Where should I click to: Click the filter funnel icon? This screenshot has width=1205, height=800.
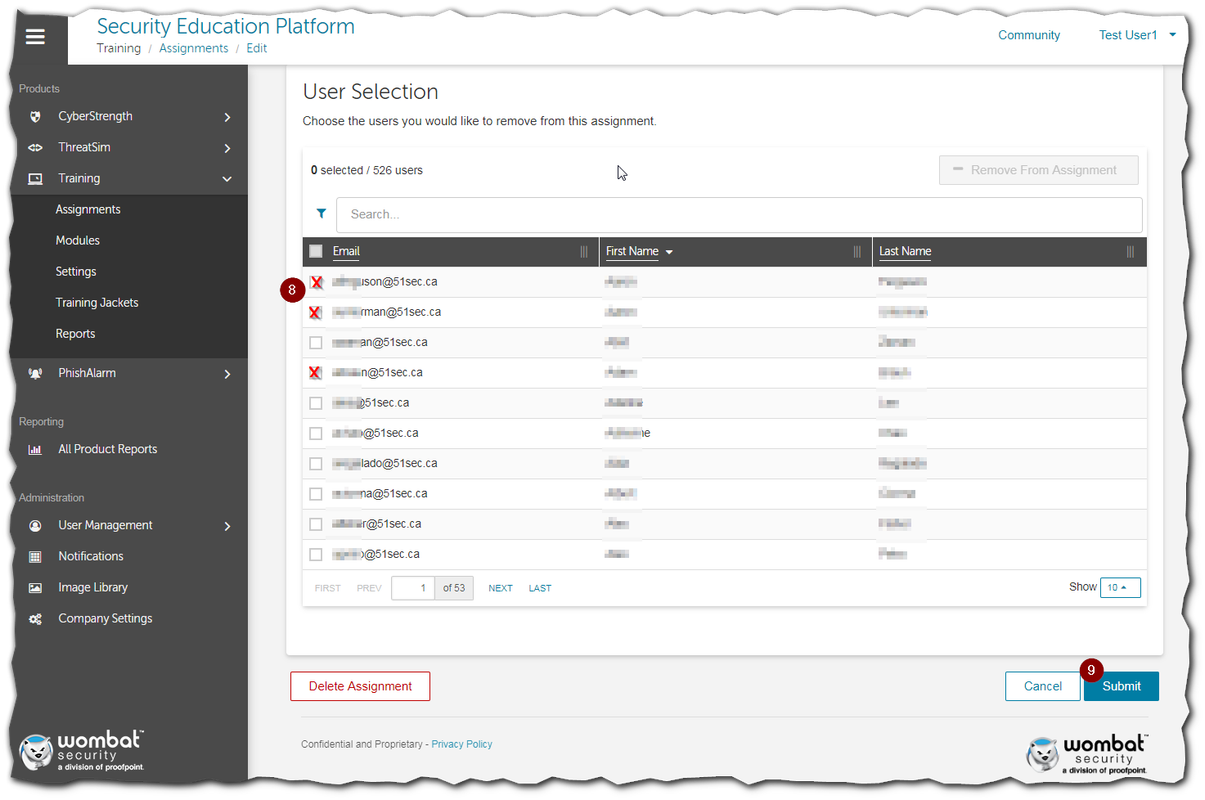pos(321,214)
